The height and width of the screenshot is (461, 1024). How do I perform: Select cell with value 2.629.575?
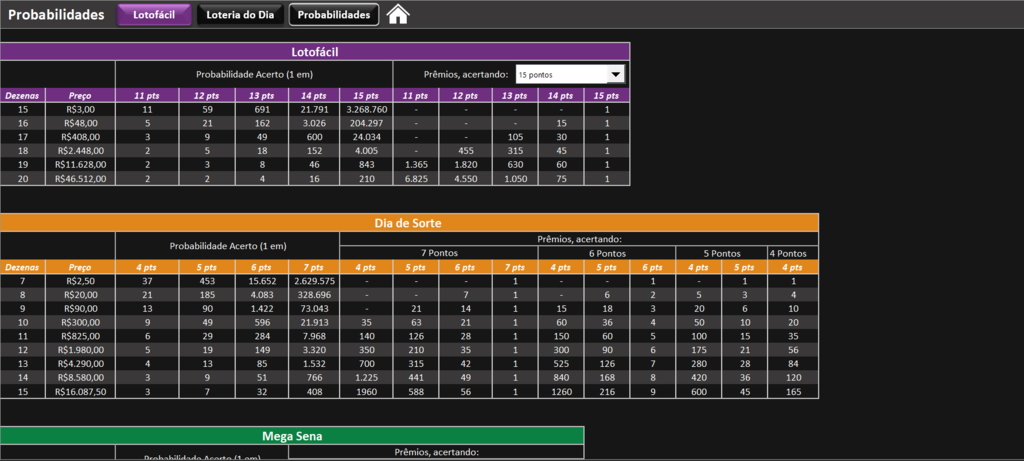314,281
